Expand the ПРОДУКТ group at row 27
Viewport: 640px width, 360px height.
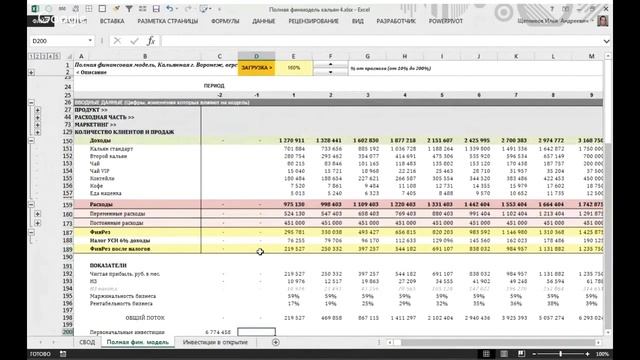coord(38,110)
